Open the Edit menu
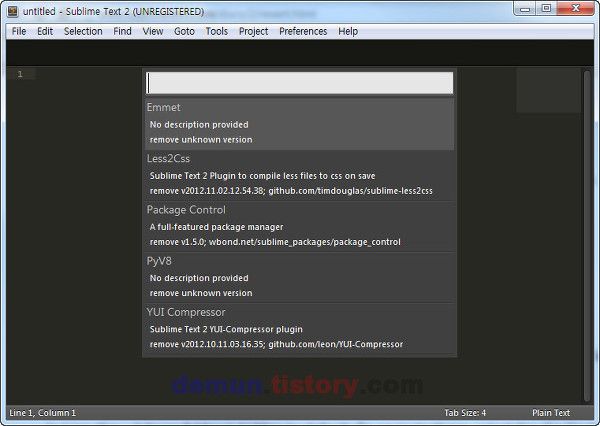This screenshot has width=600, height=426. click(x=45, y=31)
